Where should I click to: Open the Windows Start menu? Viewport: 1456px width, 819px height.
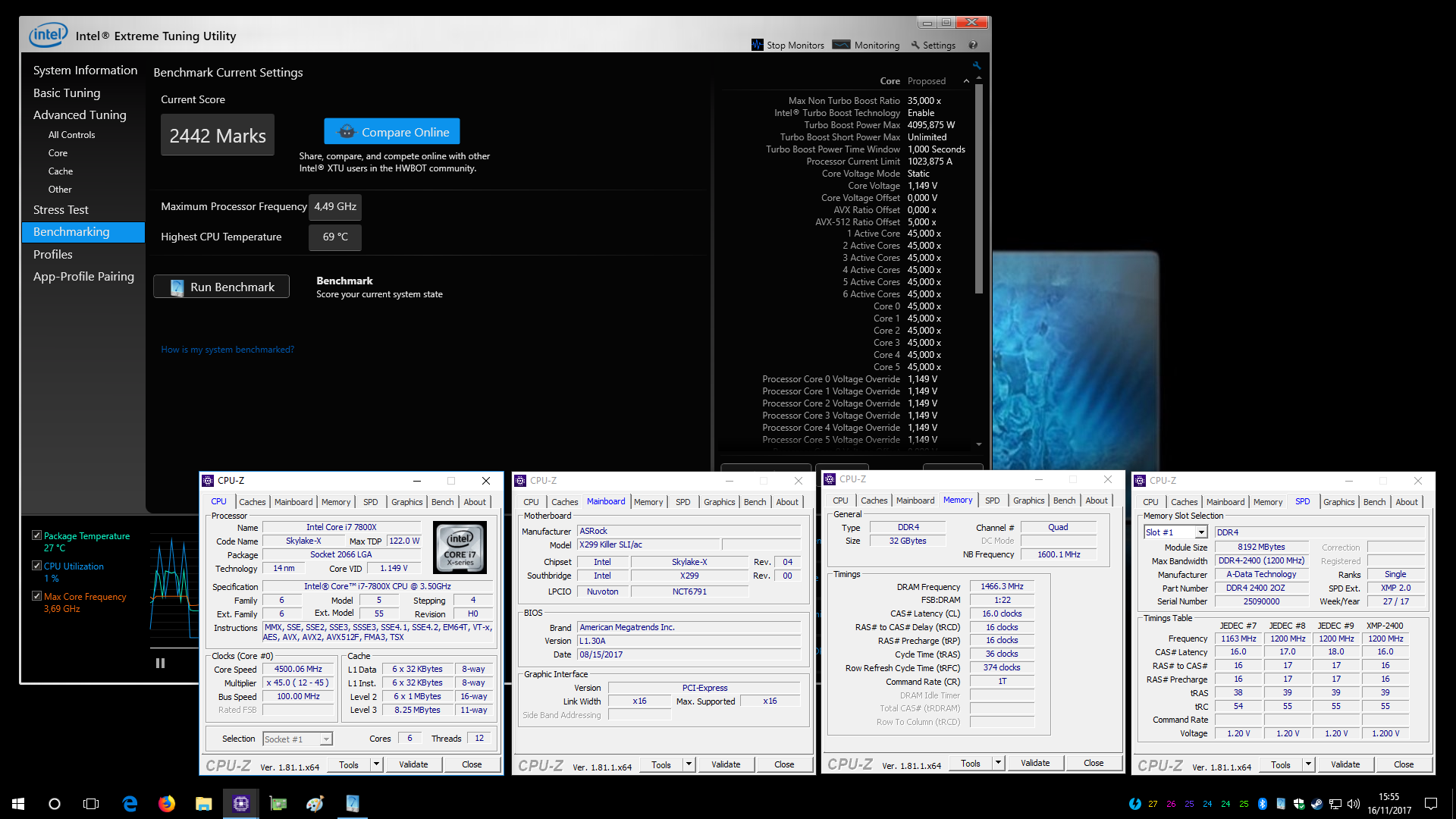click(x=18, y=804)
